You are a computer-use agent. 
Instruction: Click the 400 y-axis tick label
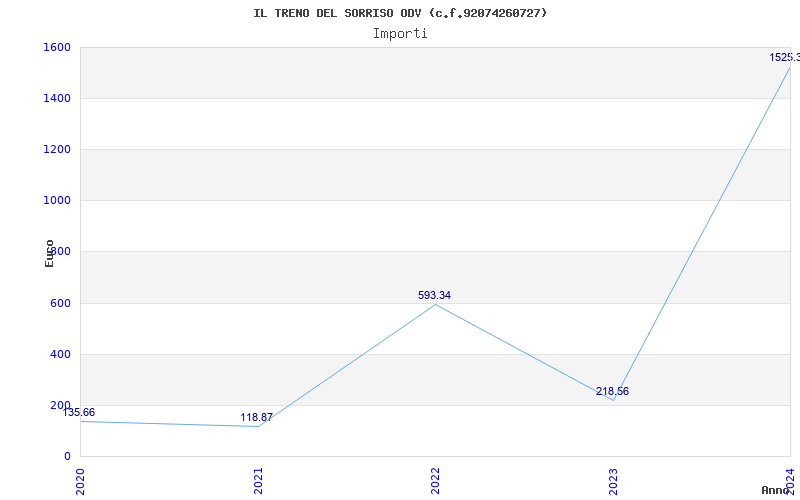click(60, 354)
